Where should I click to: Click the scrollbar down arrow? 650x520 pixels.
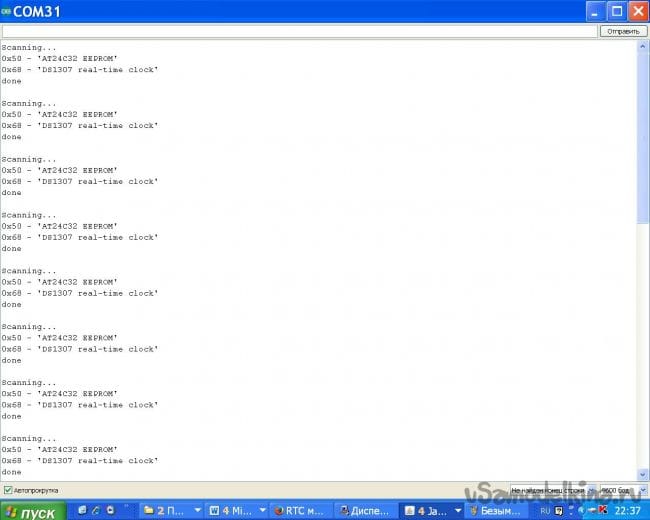643,475
